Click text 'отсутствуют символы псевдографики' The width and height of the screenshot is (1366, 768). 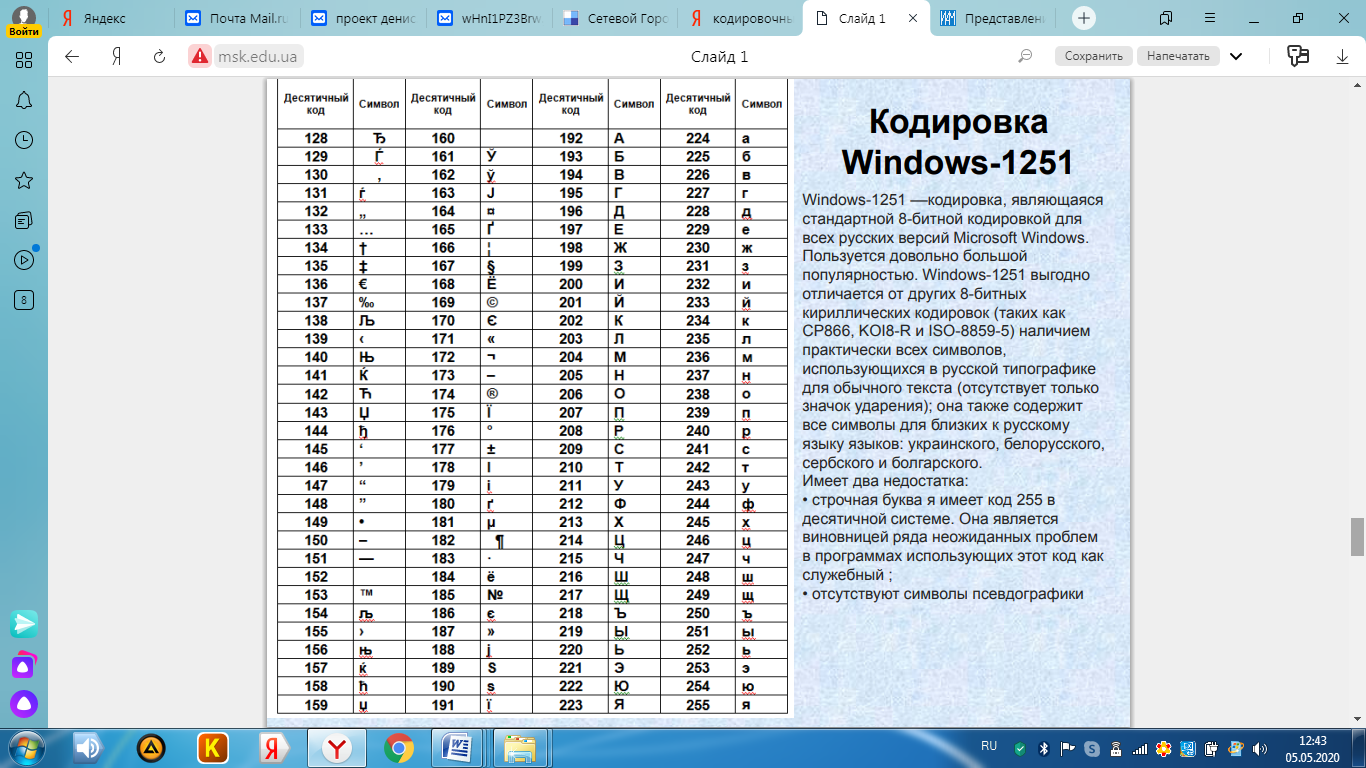coord(947,593)
